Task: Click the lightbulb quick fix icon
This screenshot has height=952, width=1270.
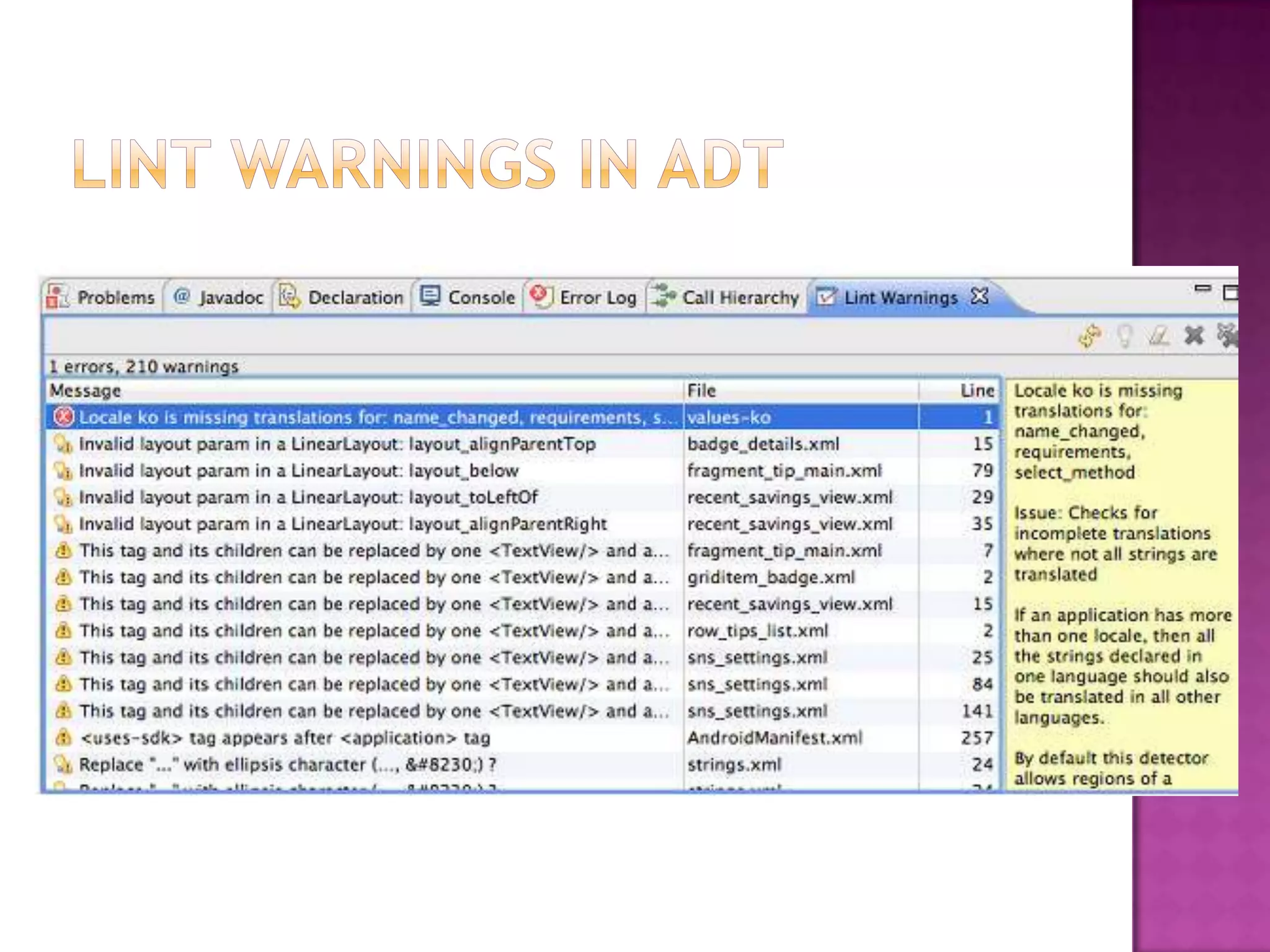Action: (x=1124, y=337)
